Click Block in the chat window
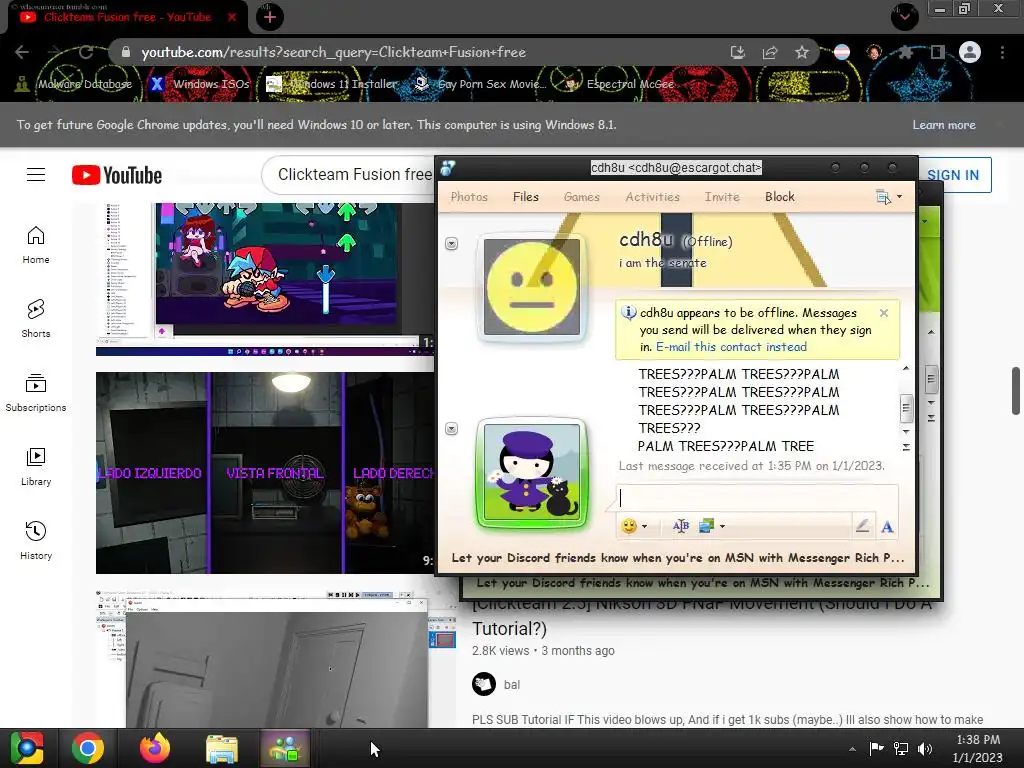The height and width of the screenshot is (768, 1024). tap(780, 197)
